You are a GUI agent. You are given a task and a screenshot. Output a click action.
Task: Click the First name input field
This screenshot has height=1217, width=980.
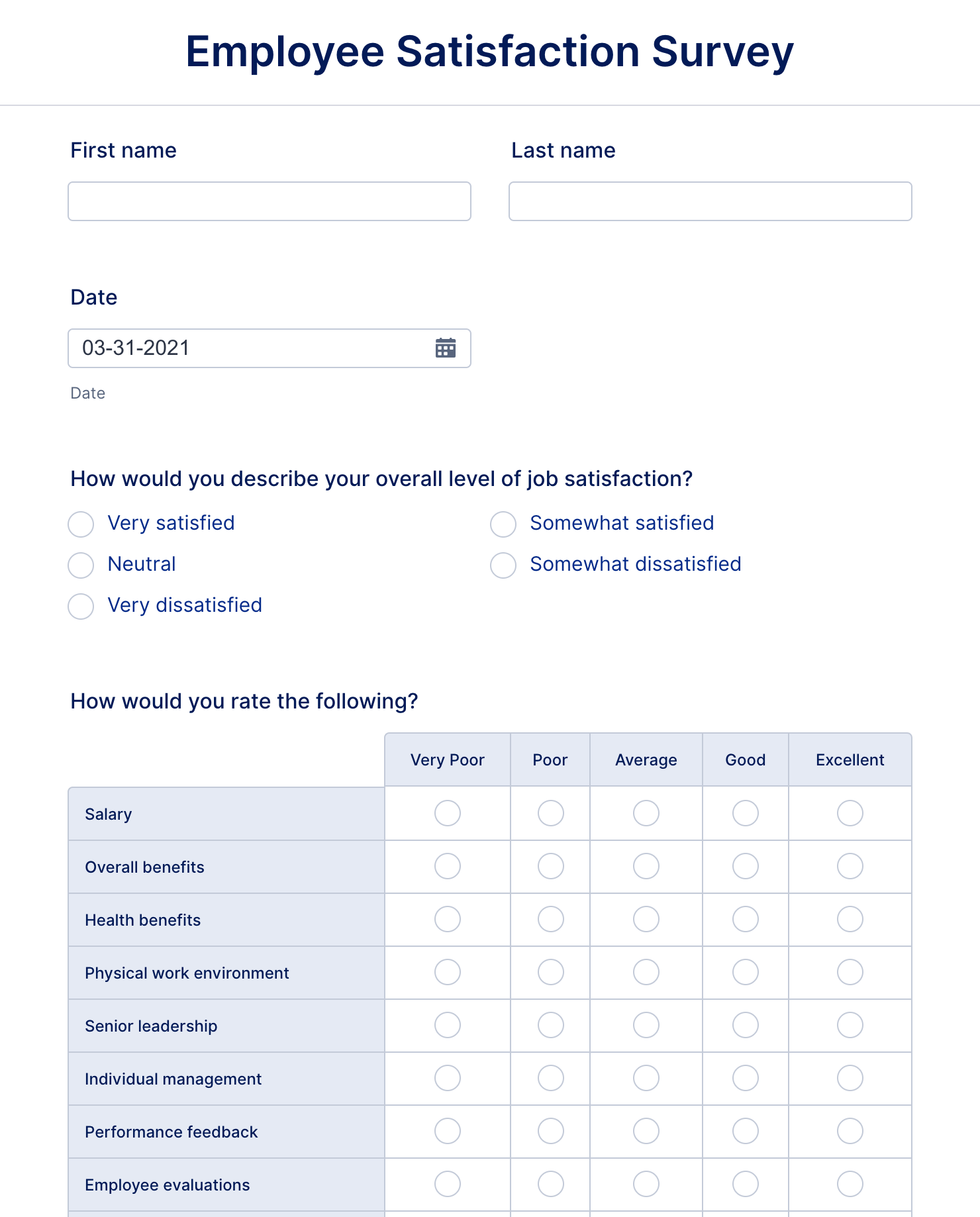269,201
